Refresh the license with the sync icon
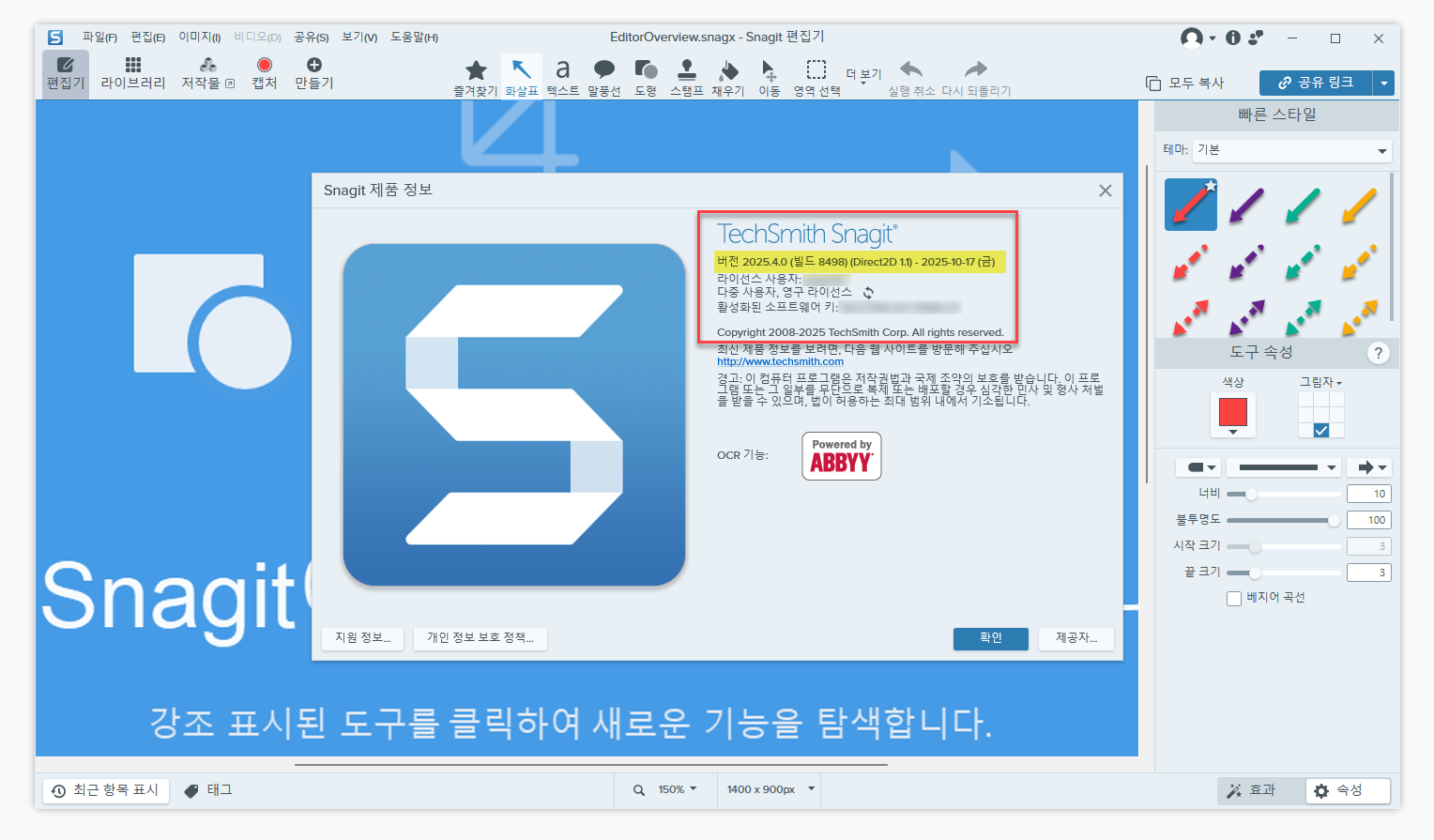1434x840 pixels. pyautogui.click(x=868, y=293)
